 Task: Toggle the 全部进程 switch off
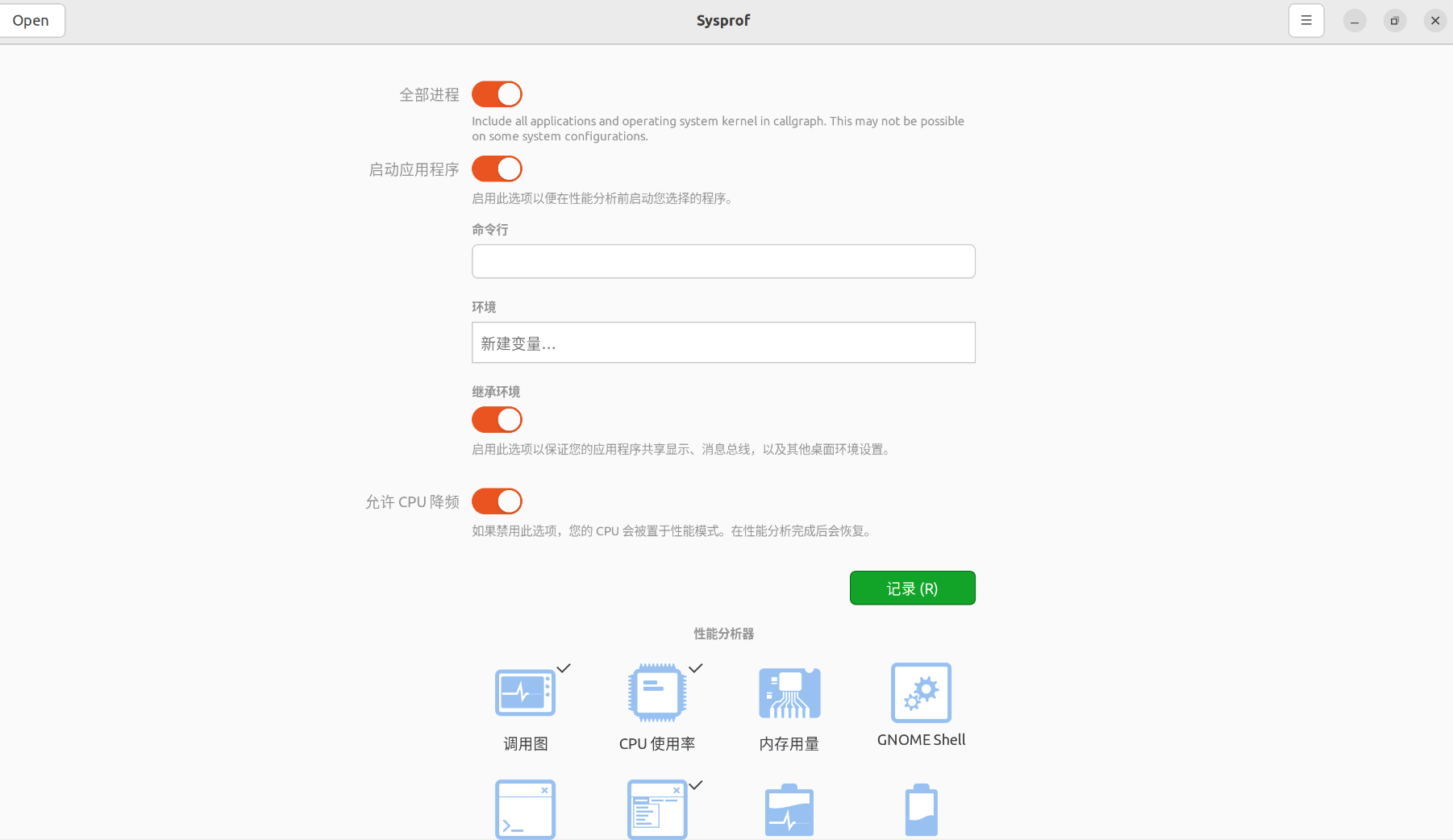pos(497,94)
